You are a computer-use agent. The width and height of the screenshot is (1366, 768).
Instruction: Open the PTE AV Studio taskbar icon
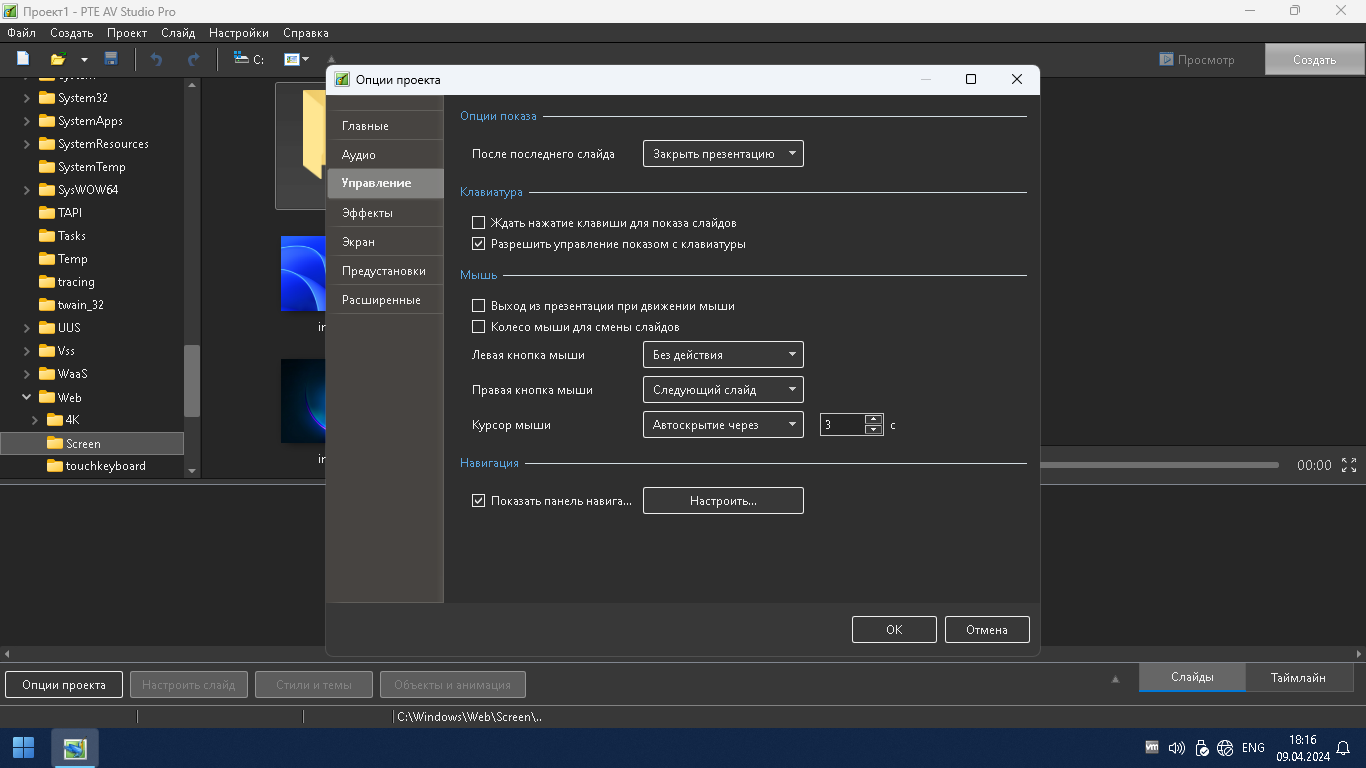tap(75, 748)
